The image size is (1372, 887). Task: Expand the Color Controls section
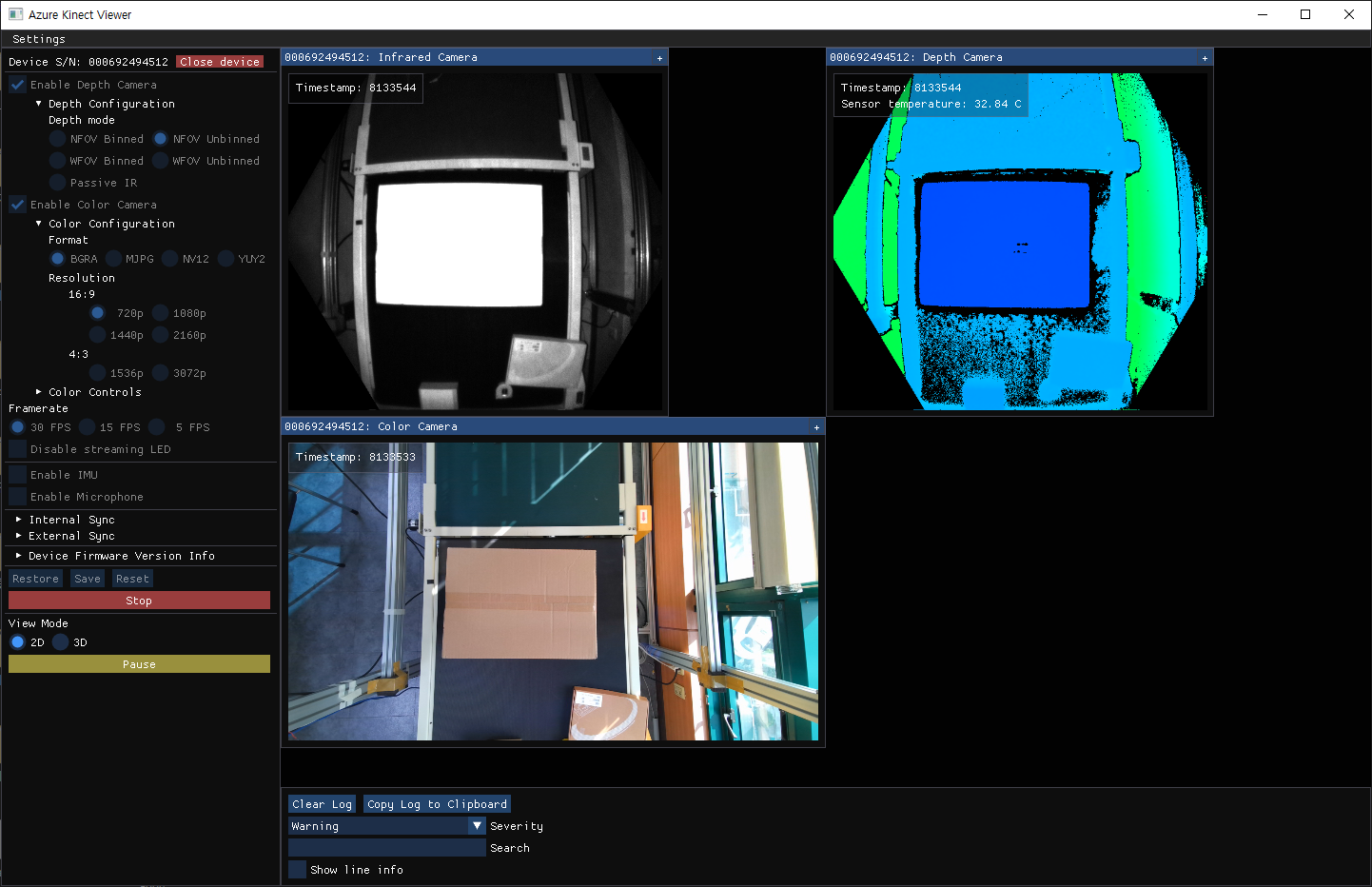click(x=39, y=392)
